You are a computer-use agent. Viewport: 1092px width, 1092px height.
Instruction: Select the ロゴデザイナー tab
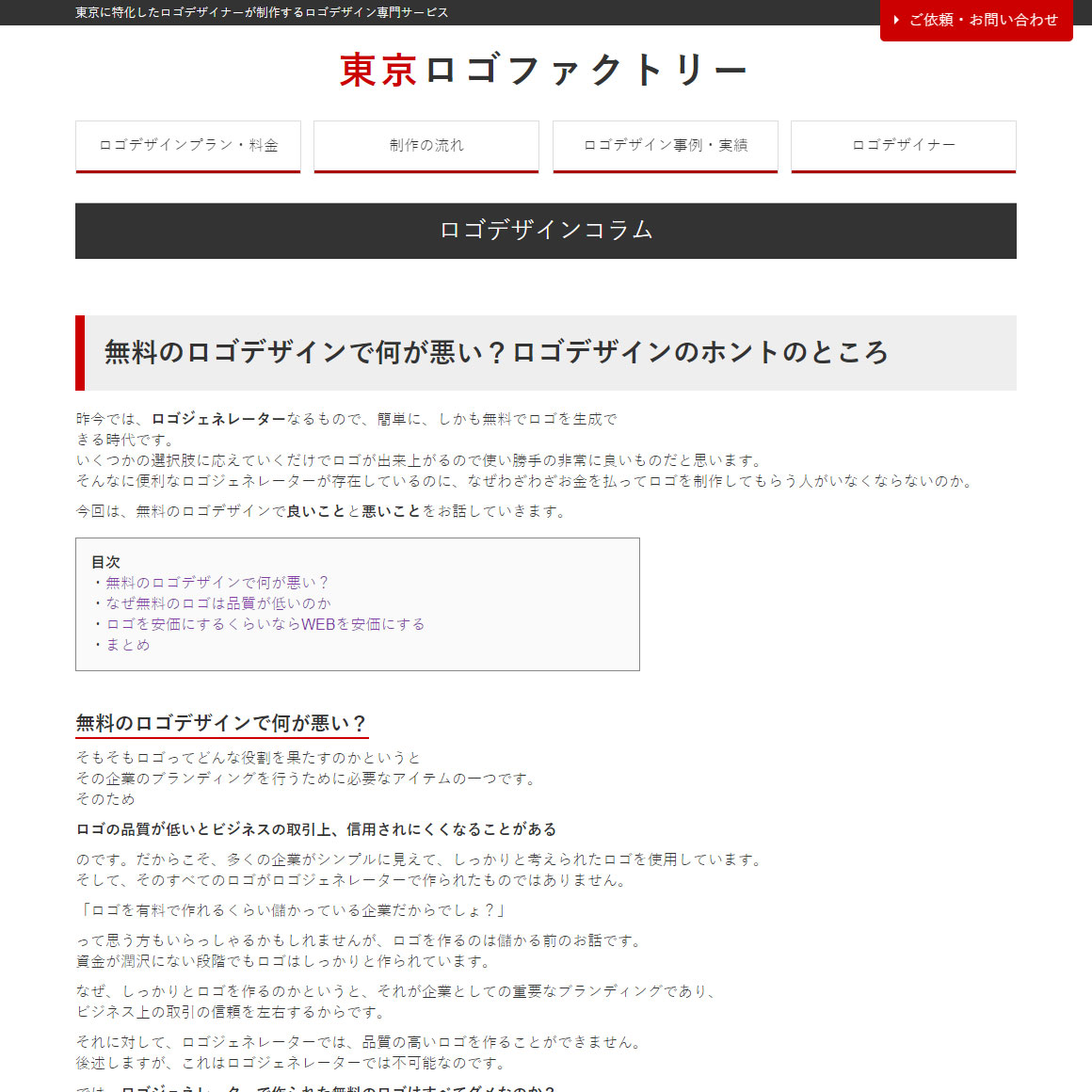[903, 145]
